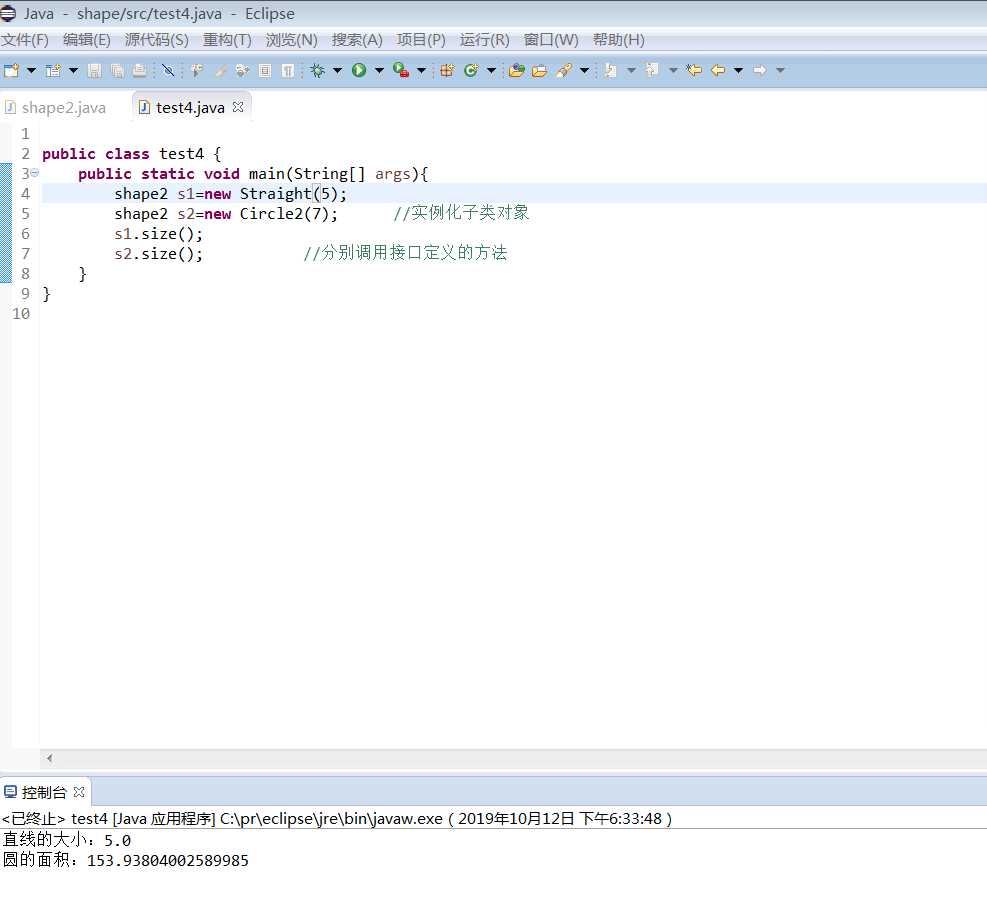Open the Next Annotation dropdown arrow

click(631, 71)
